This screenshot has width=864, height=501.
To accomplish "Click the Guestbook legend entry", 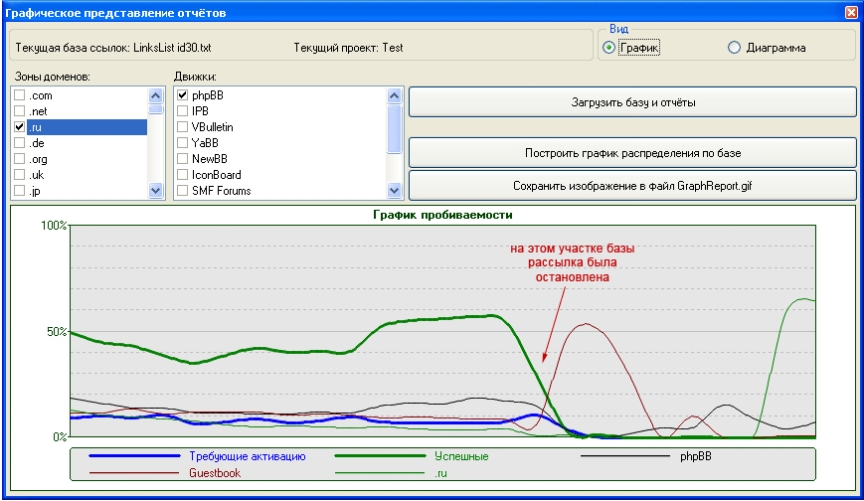I will (x=215, y=473).
